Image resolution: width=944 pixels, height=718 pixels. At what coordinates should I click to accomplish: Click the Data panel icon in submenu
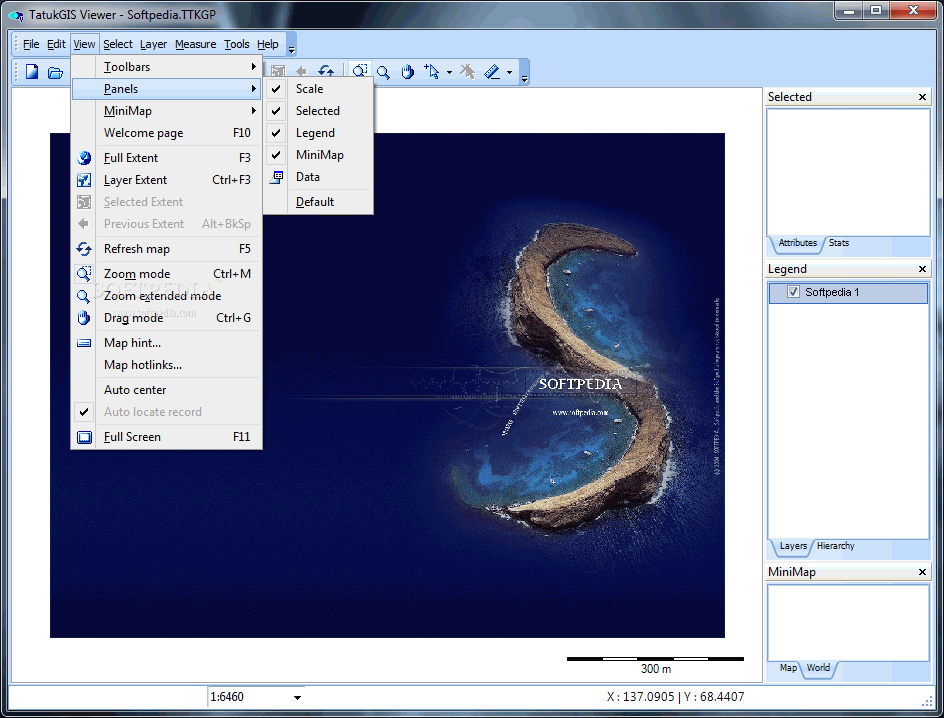[x=276, y=177]
